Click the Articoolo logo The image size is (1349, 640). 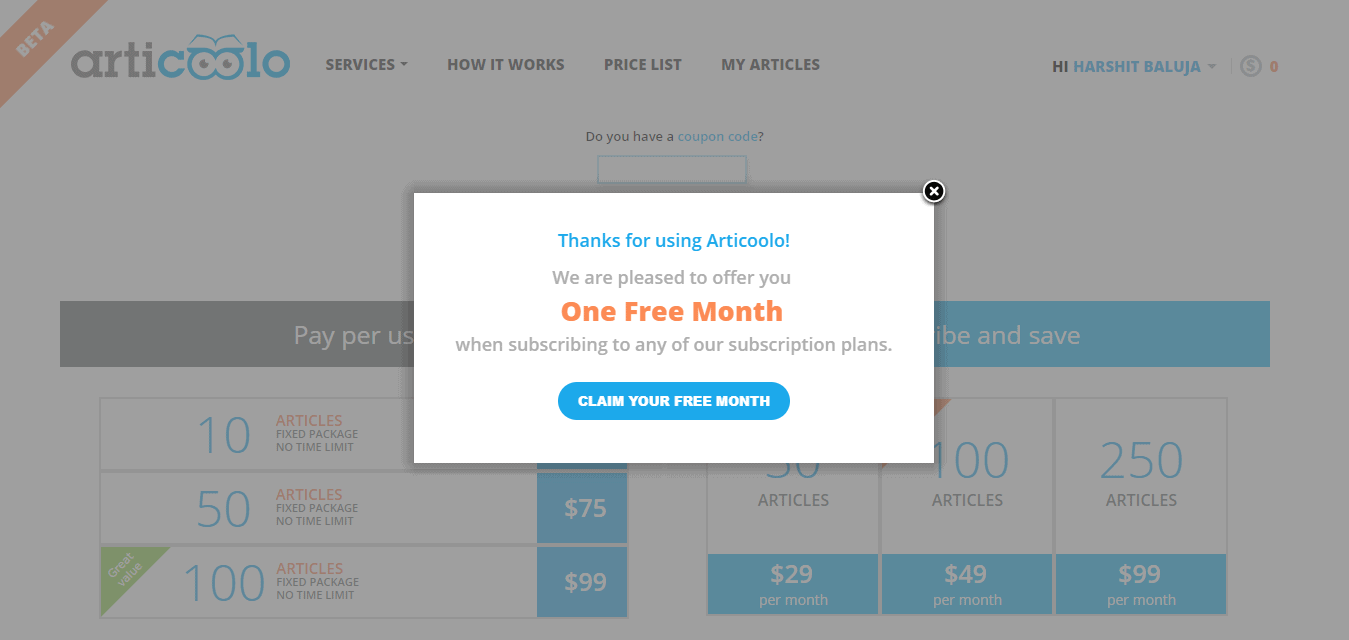[x=180, y=61]
